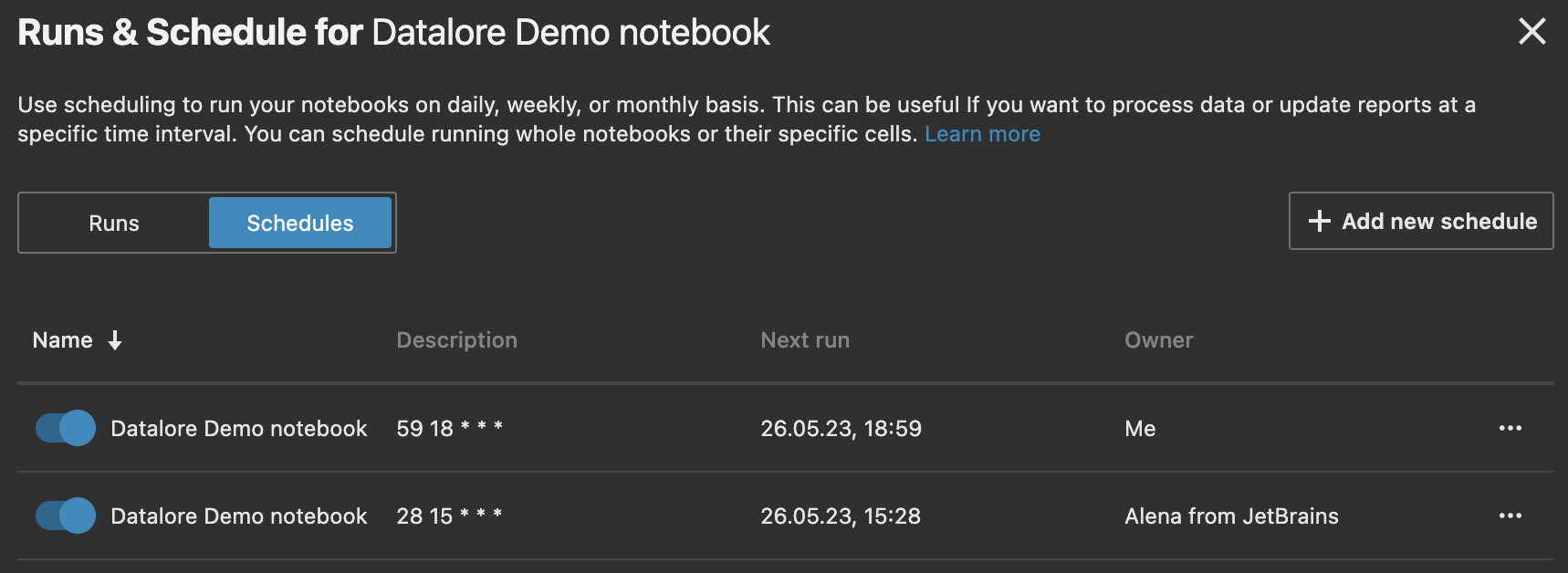1568x573 pixels.
Task: Sort schedules by Name
Action: pos(62,339)
